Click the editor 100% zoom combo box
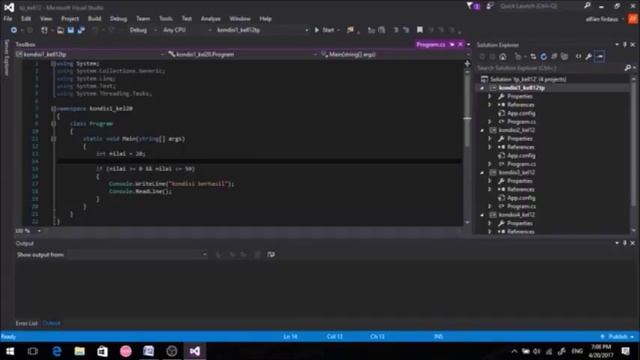 (x=29, y=231)
